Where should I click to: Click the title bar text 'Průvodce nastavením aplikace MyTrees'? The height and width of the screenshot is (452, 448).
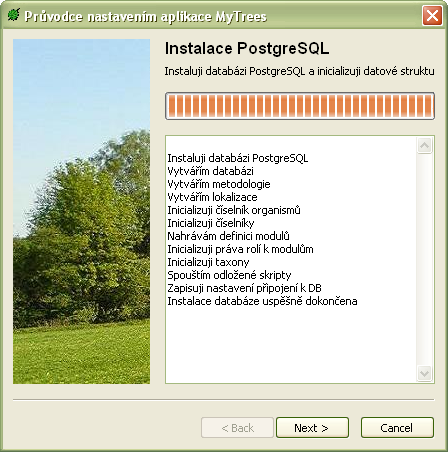tap(146, 16)
